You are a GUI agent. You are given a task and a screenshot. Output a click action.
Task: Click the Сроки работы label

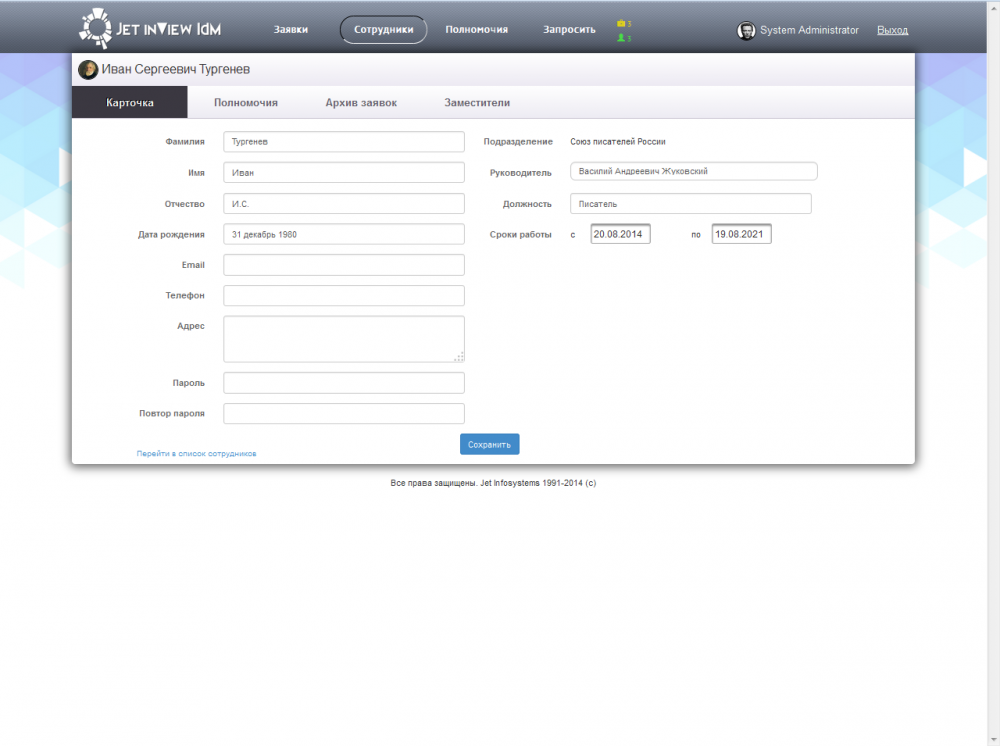click(x=520, y=235)
